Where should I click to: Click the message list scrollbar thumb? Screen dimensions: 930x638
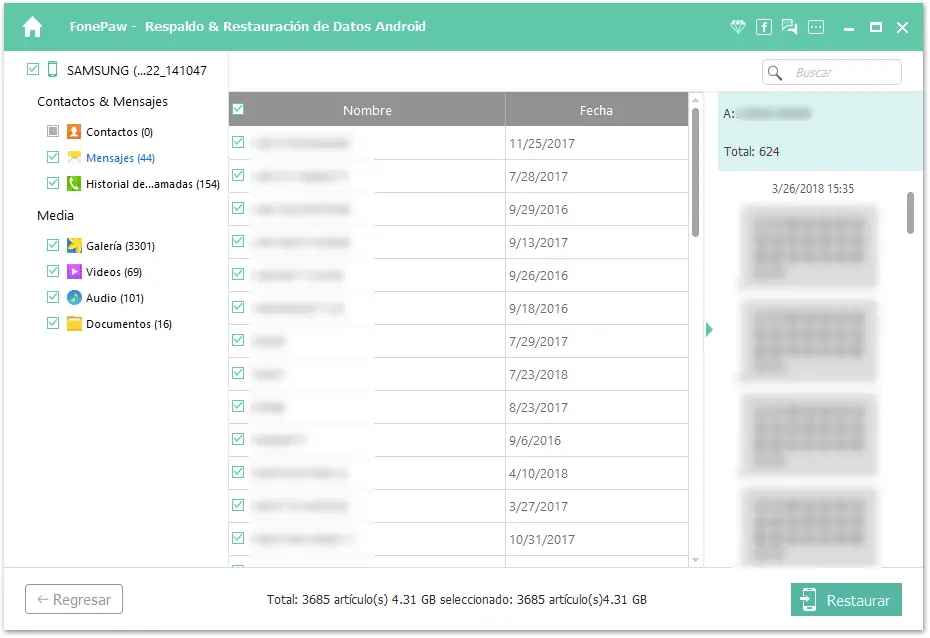tap(695, 173)
